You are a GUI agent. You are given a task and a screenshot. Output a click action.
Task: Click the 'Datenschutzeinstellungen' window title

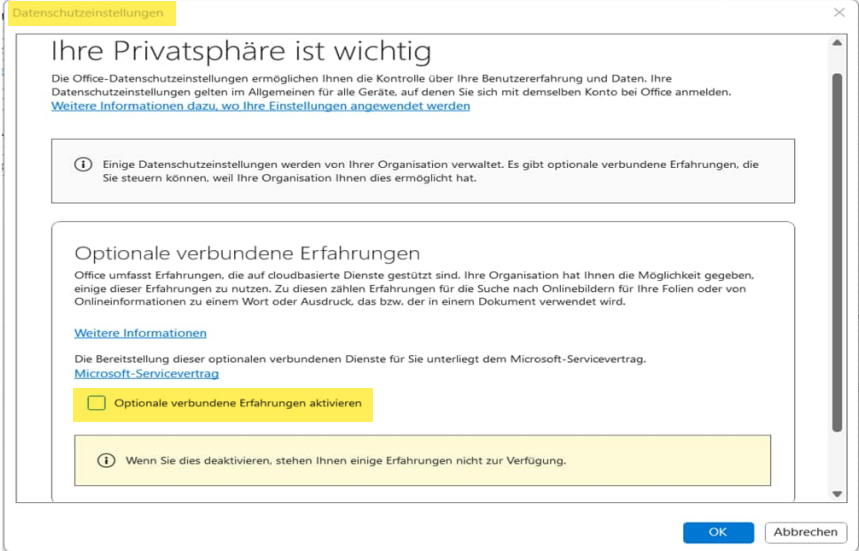tap(87, 13)
